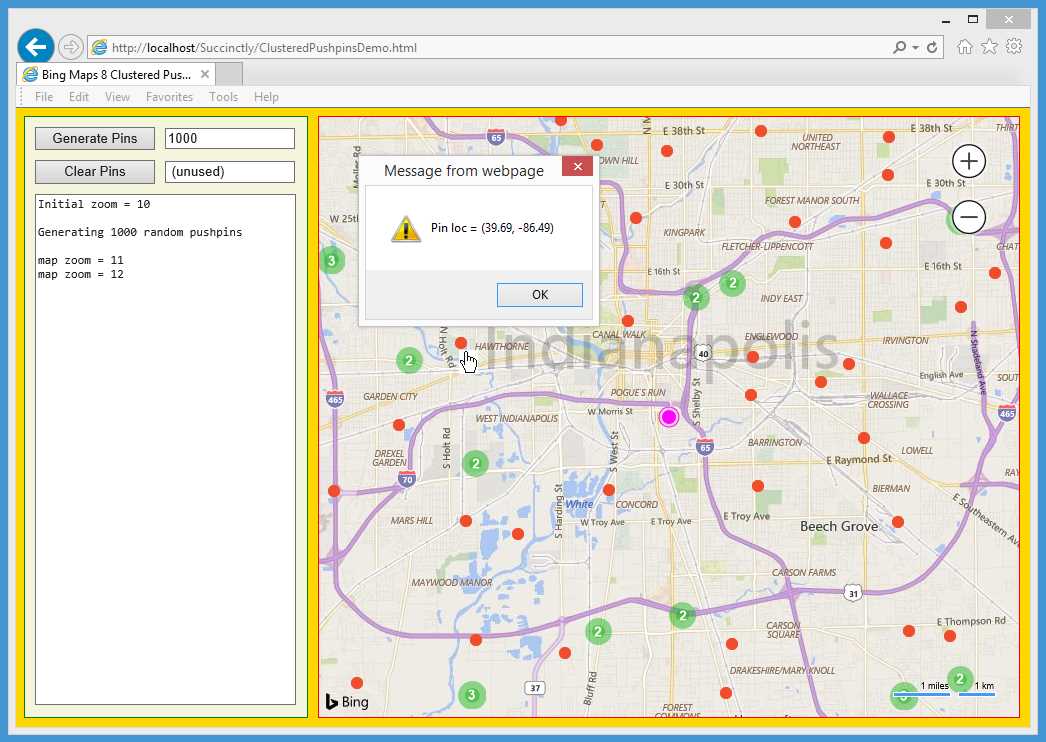Click the Beech Grove label on the map
The height and width of the screenshot is (742, 1046).
pos(839,526)
